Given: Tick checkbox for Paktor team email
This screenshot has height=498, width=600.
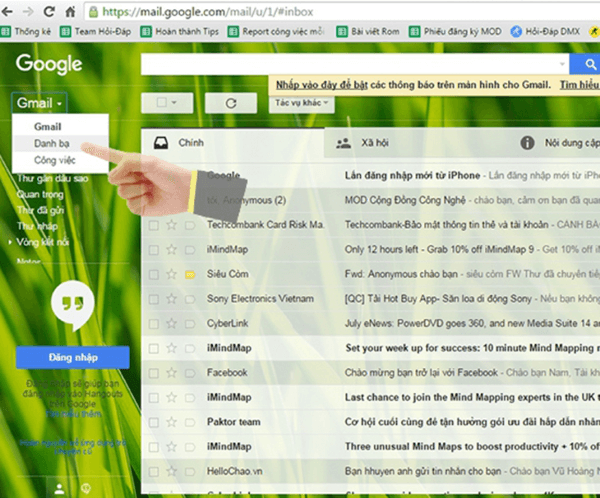Looking at the screenshot, I should (154, 422).
